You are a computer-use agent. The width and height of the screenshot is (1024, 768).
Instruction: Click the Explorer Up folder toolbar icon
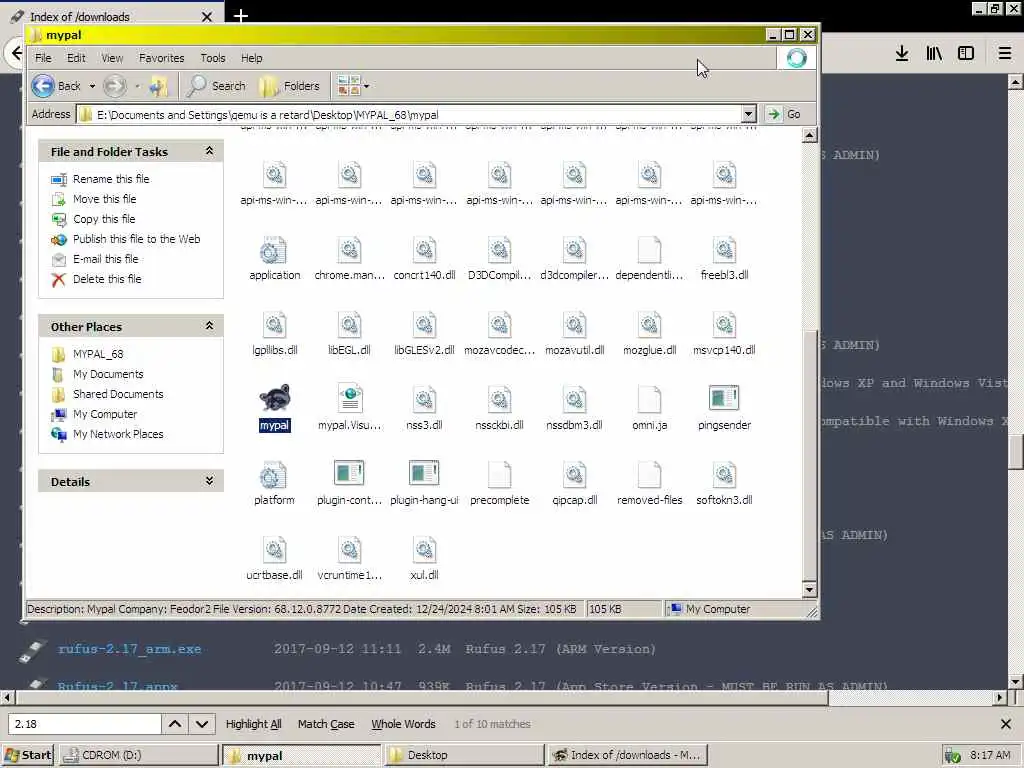(159, 86)
